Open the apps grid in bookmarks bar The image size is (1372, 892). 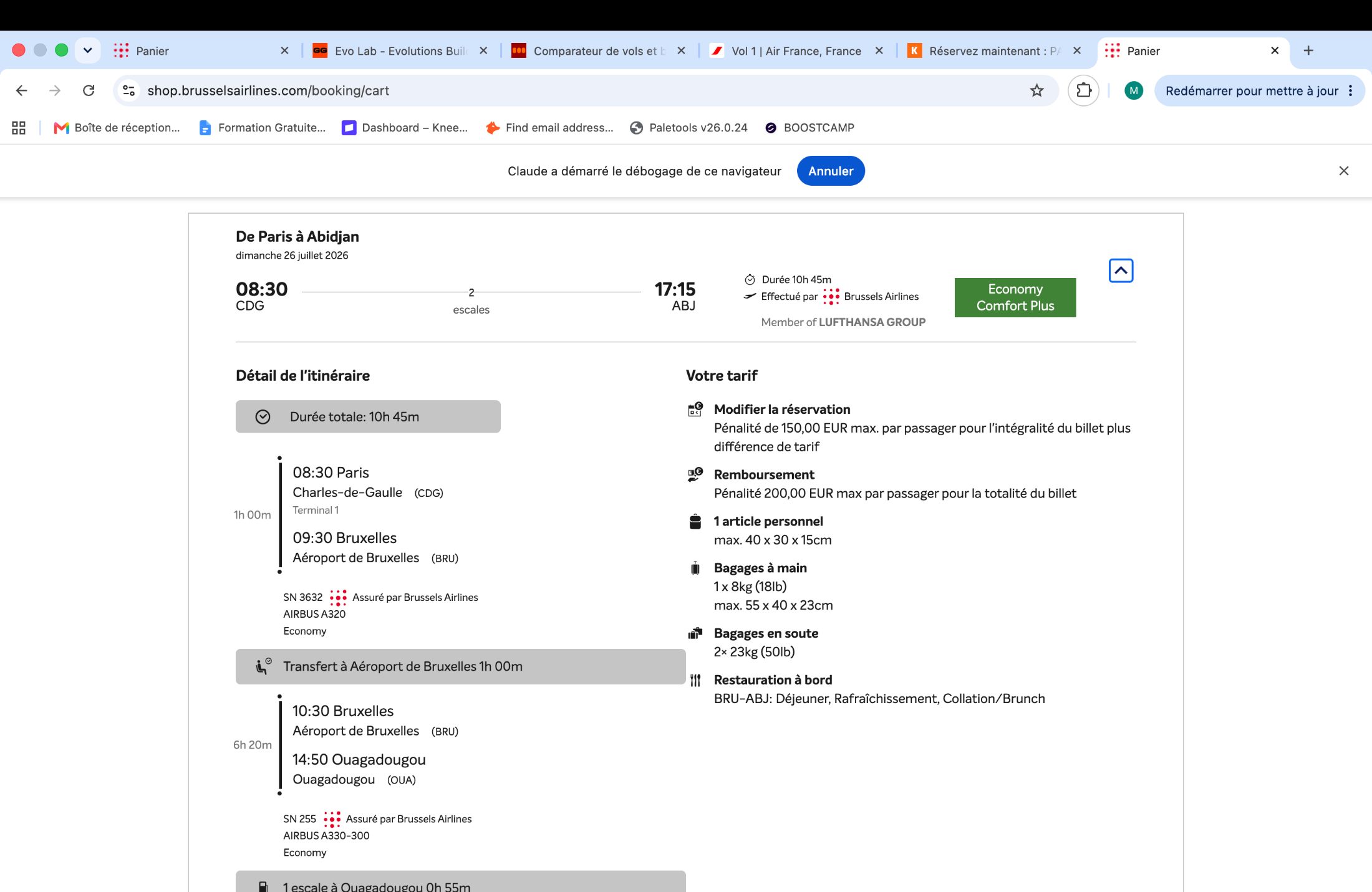click(x=19, y=128)
